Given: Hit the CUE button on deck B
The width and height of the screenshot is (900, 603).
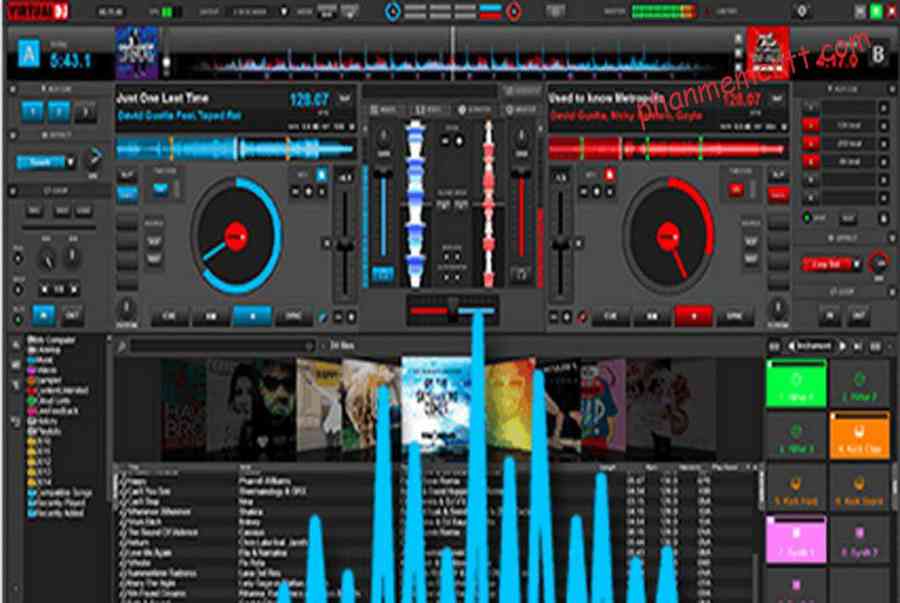Looking at the screenshot, I should point(610,316).
